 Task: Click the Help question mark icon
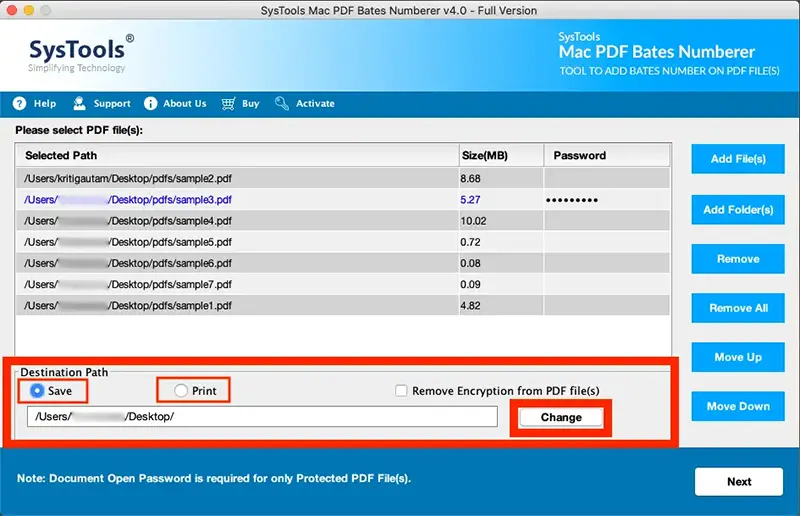pos(19,104)
